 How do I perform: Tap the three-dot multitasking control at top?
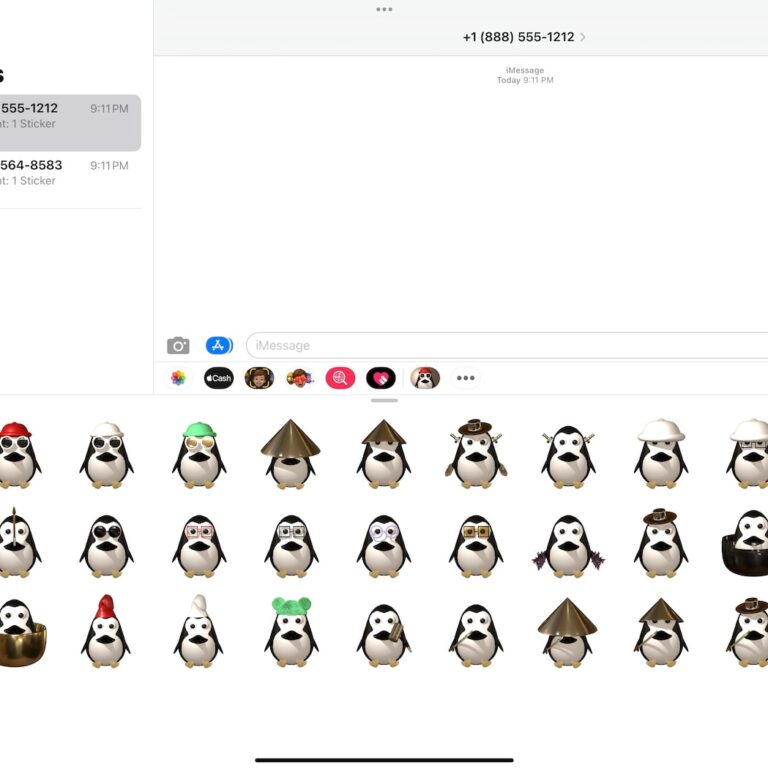point(384,9)
